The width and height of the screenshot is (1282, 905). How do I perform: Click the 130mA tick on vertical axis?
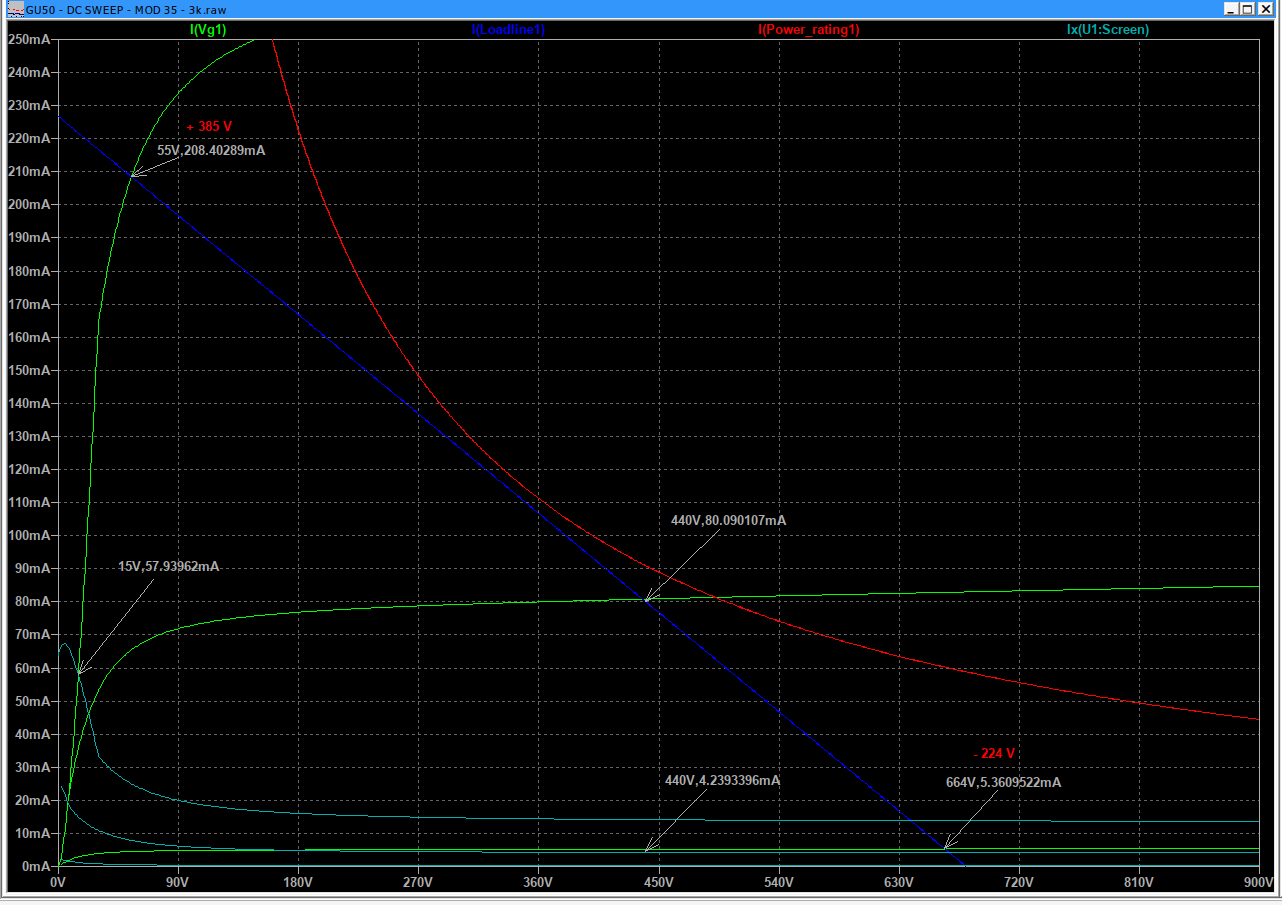pos(29,437)
